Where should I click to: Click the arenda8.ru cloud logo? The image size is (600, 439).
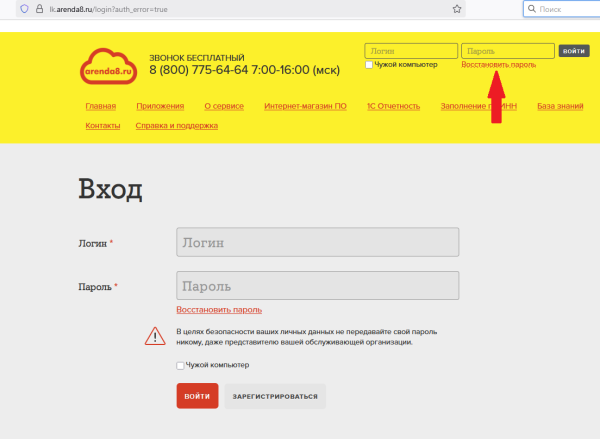pos(108,66)
